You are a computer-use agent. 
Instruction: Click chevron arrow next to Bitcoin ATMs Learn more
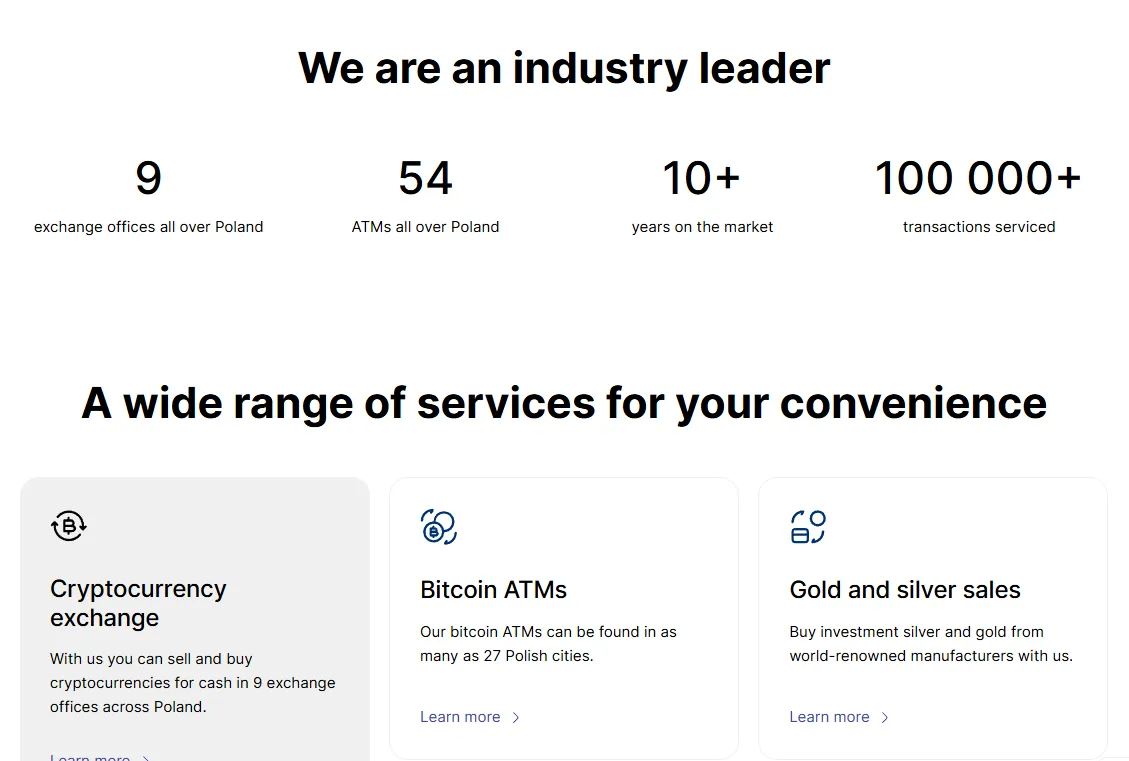click(x=516, y=717)
